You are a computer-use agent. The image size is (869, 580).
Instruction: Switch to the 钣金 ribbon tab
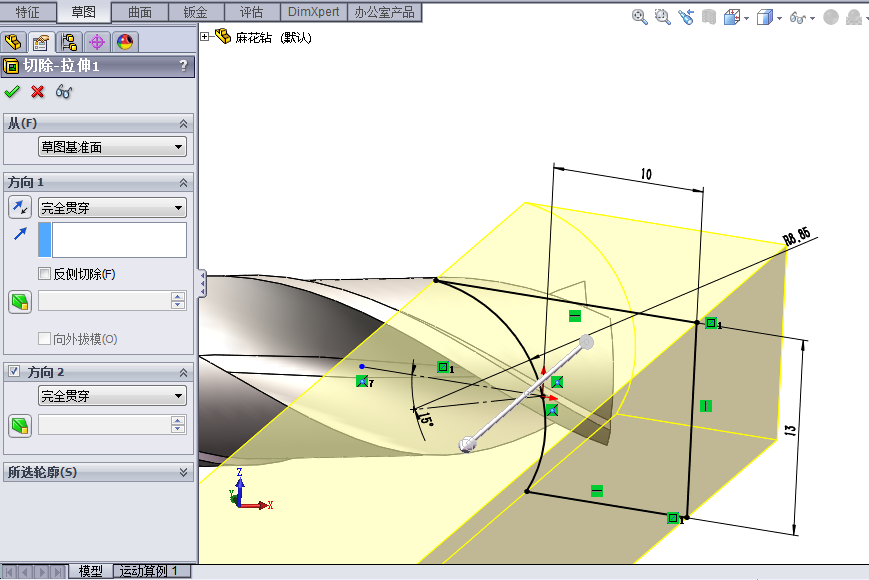click(x=196, y=12)
